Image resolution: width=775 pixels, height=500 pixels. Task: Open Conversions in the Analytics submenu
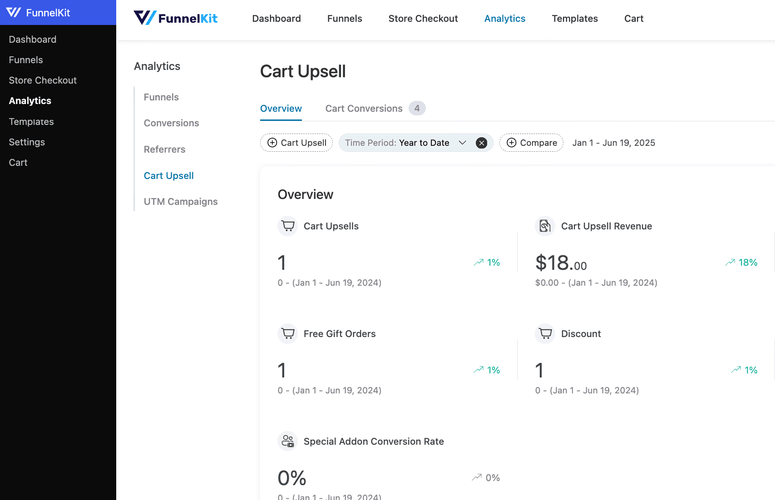point(171,123)
